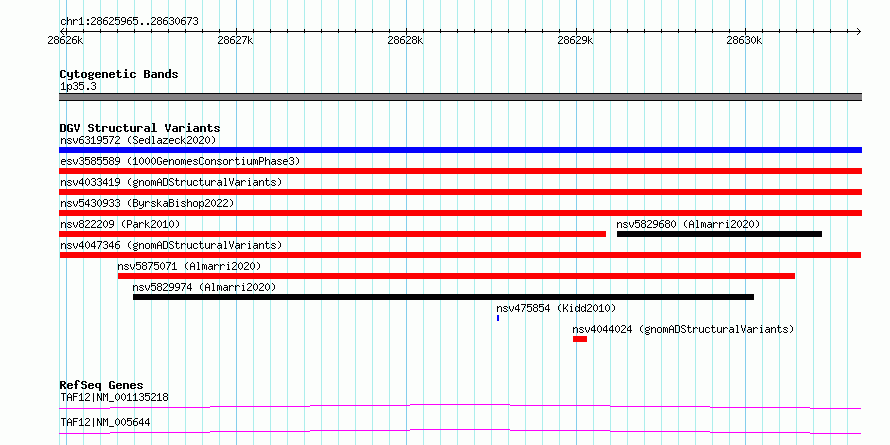The height and width of the screenshot is (445, 890).
Task: Open nsv822209 (Park2010) label
Action: tap(120, 224)
